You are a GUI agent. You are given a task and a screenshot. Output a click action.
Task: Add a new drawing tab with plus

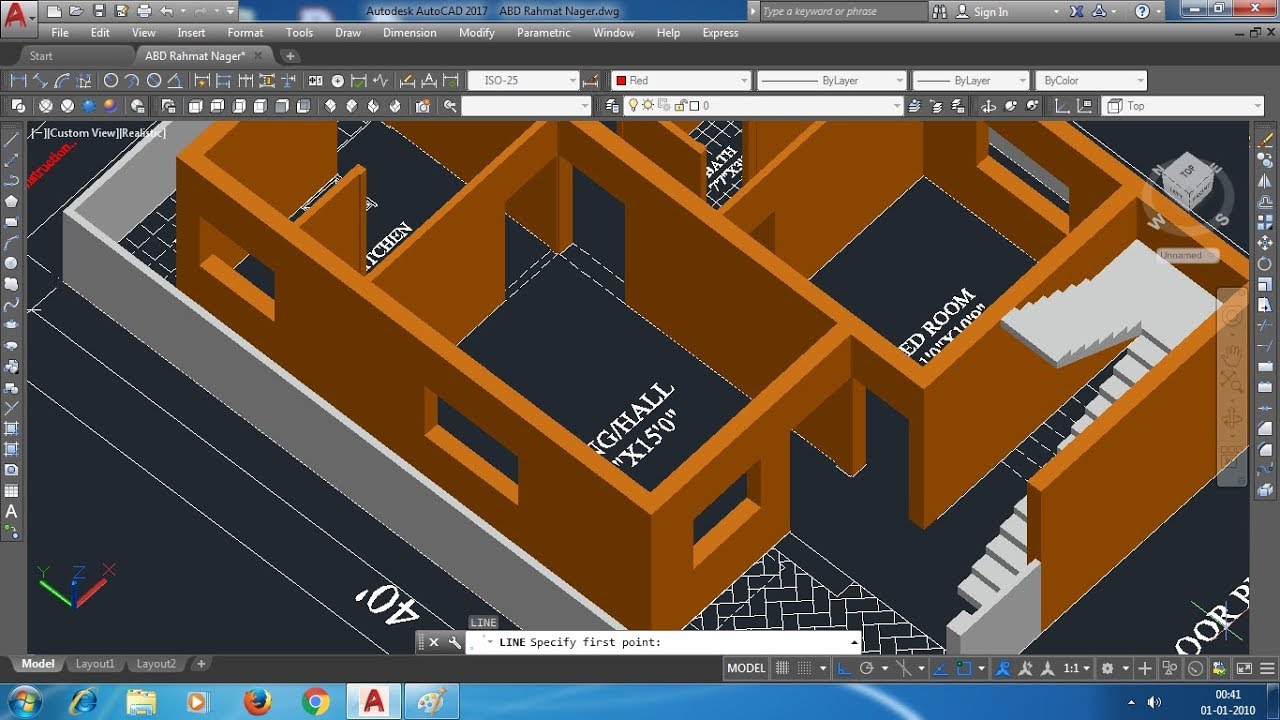point(290,56)
